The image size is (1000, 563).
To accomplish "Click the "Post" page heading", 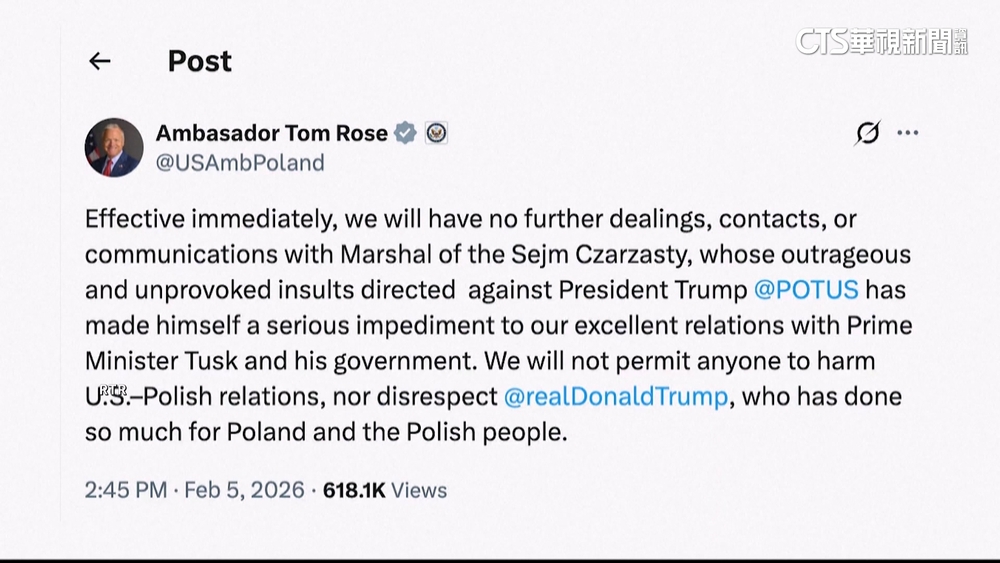I will (199, 61).
